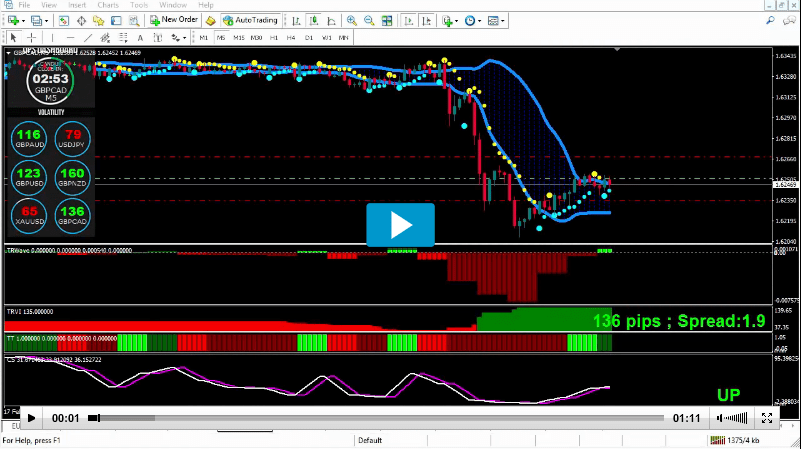Screen dimensions: 801x449
Task: Open the Profiles toolbar icon
Action: [36, 21]
